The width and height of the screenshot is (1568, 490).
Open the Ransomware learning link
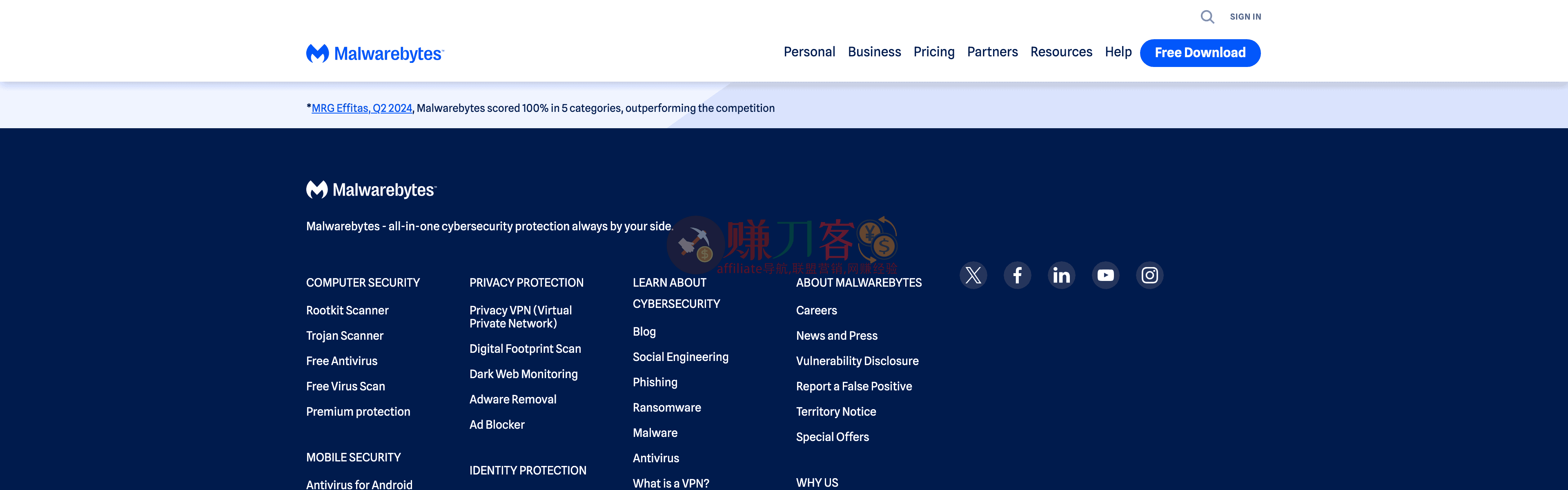point(666,407)
